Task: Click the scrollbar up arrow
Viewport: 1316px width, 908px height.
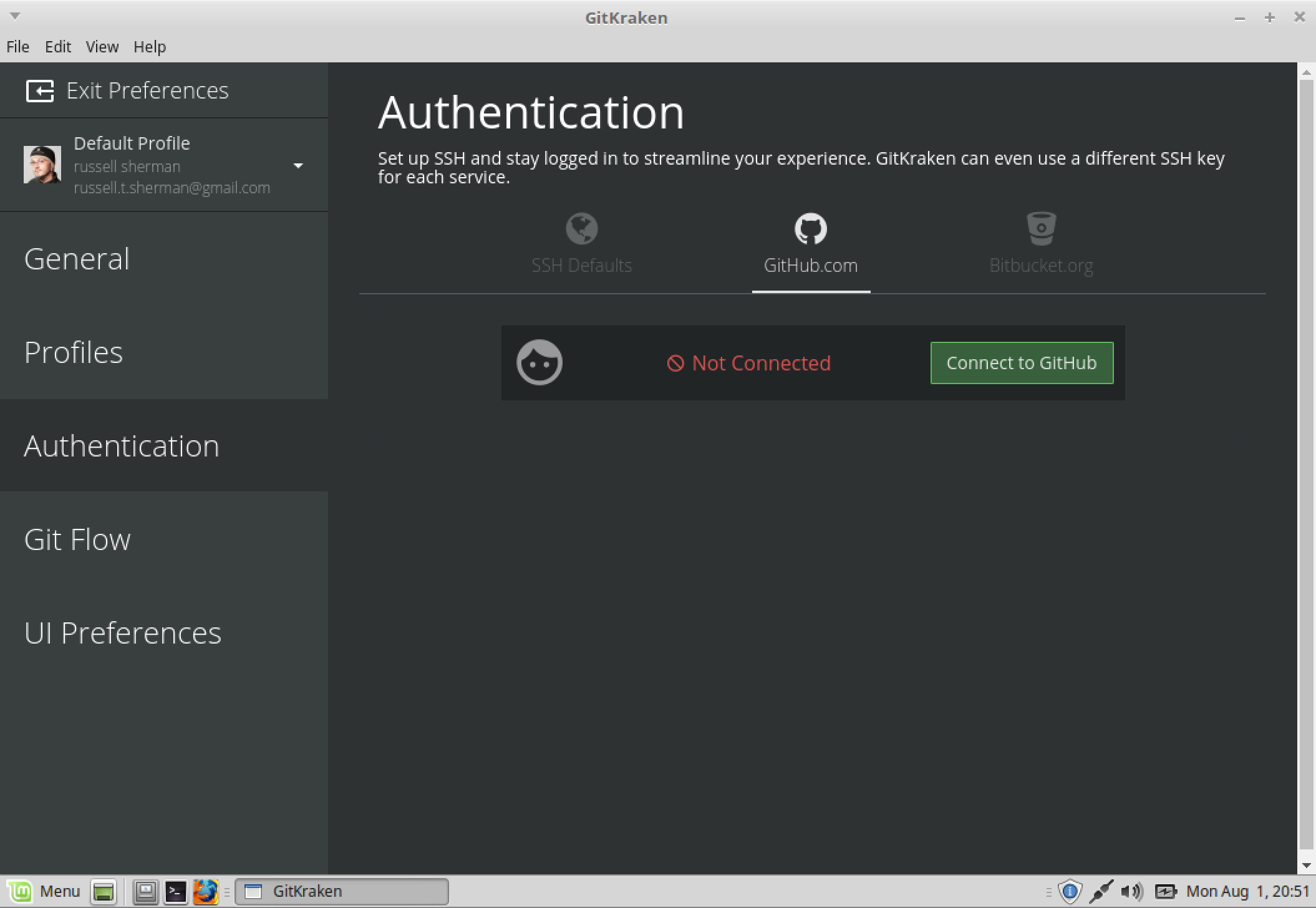Action: [1306, 72]
